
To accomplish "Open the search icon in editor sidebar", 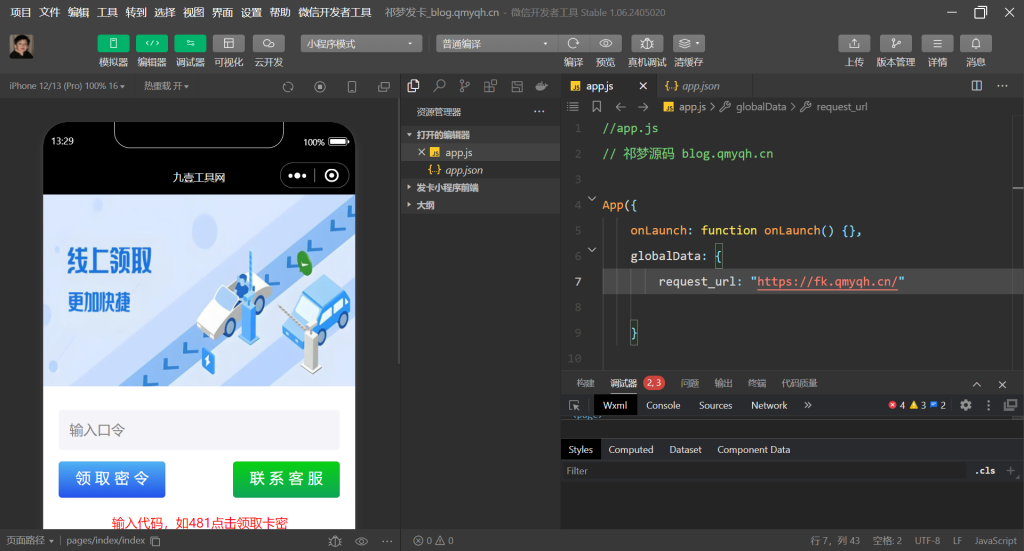I will (x=439, y=86).
